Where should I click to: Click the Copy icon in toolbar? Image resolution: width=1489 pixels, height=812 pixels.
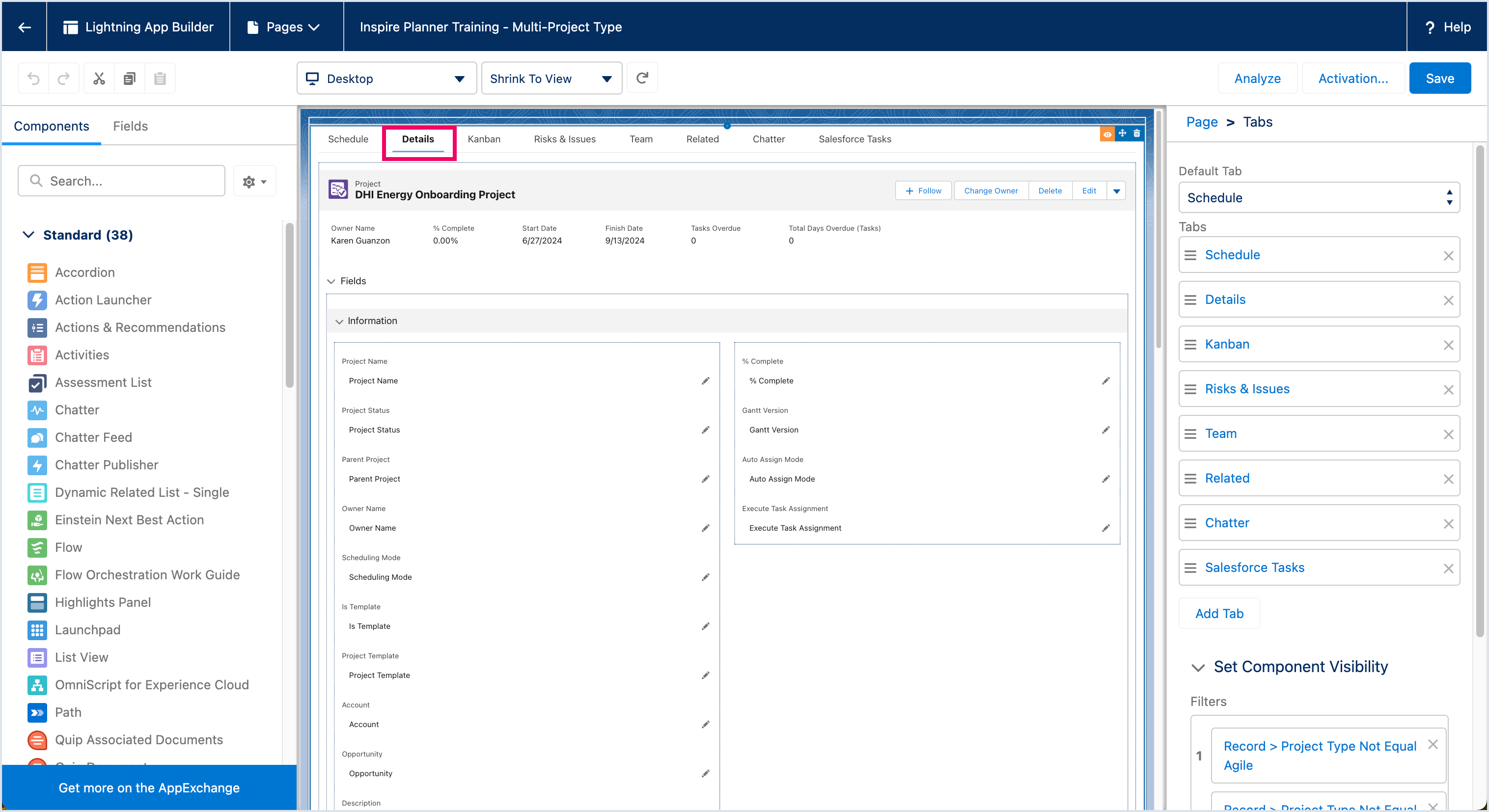[x=130, y=78]
